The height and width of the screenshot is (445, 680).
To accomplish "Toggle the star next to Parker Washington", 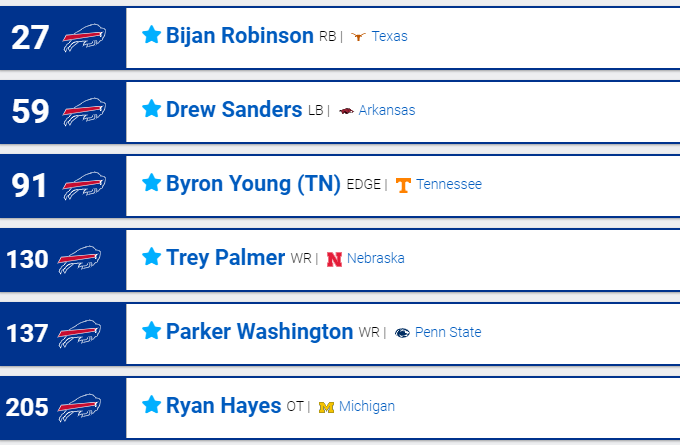I will click(x=151, y=330).
